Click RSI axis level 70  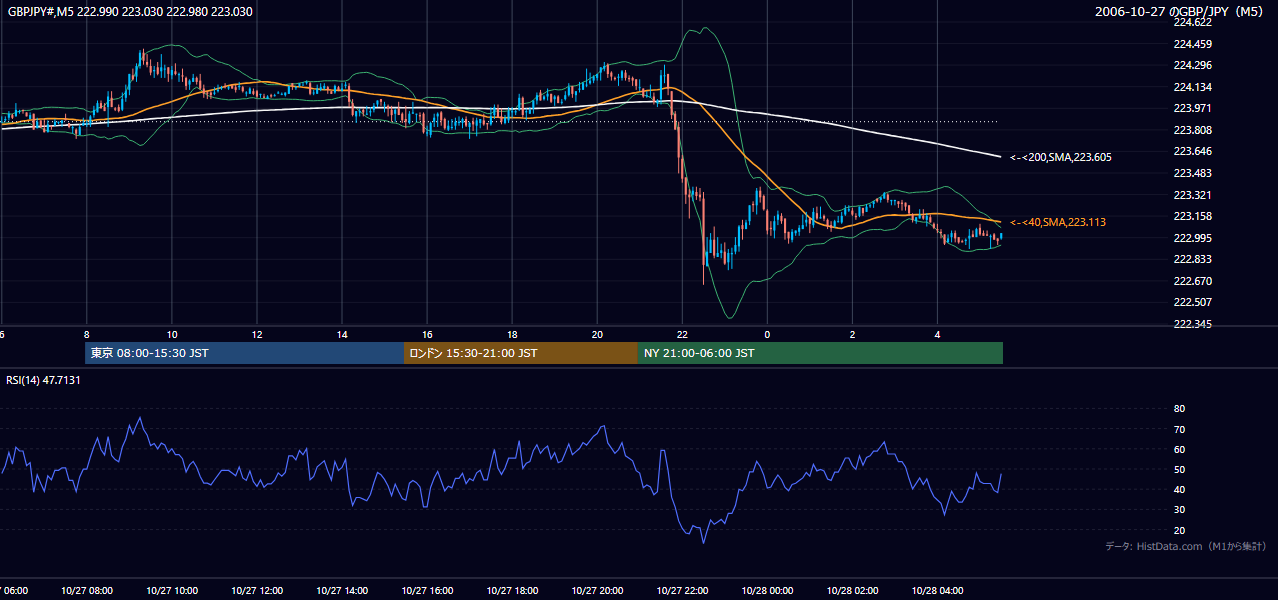1179,429
